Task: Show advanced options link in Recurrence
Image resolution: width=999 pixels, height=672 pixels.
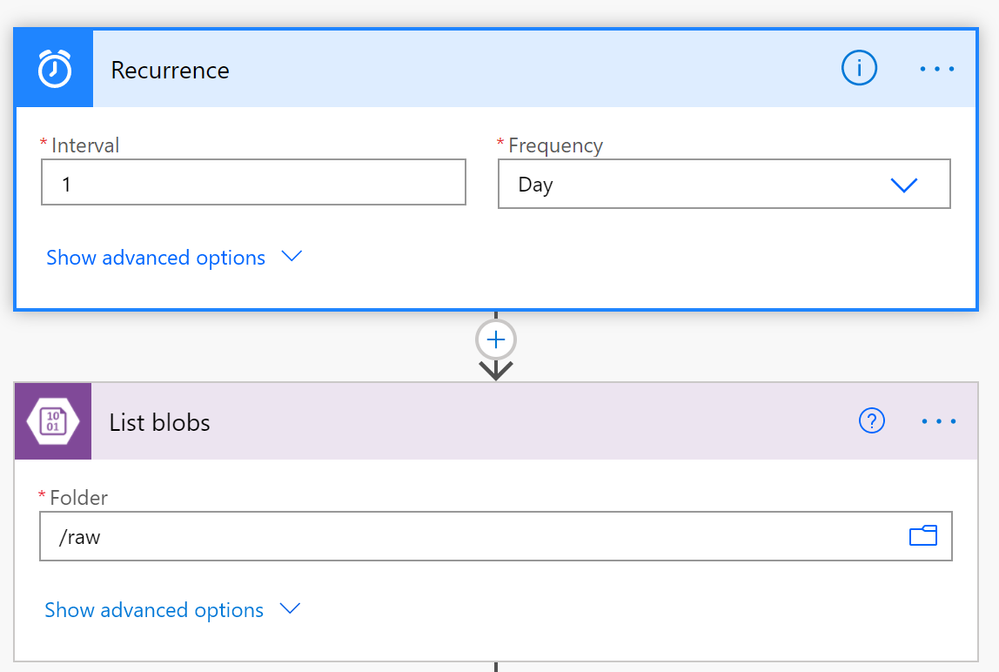Action: click(156, 258)
